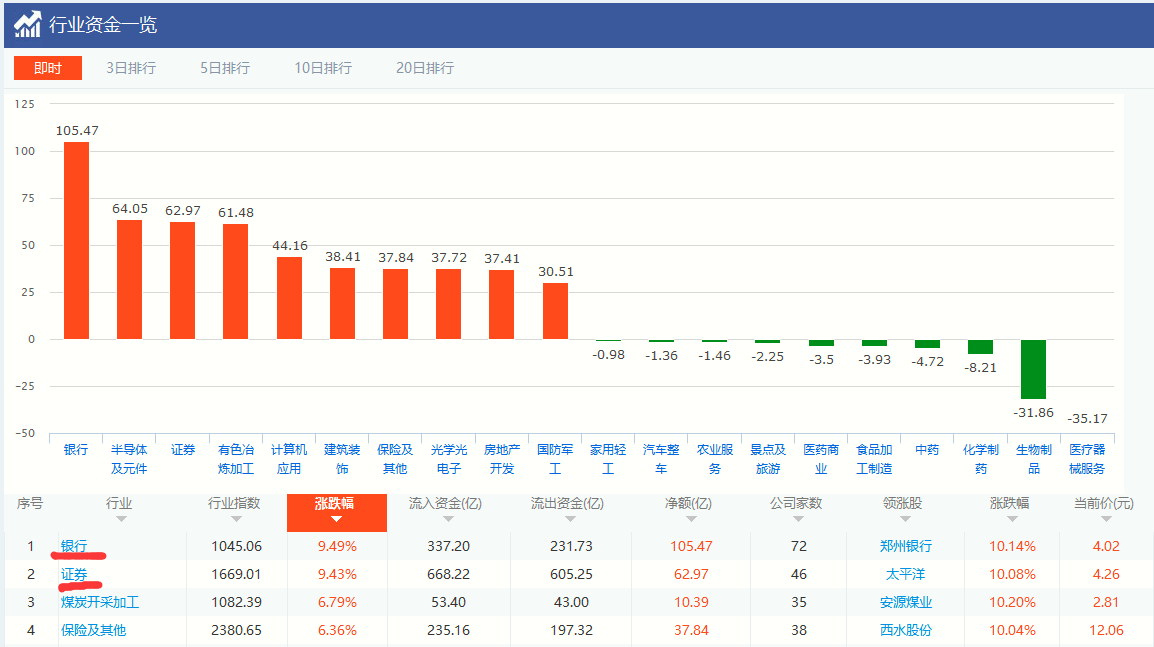Sort table by 公司家数 column arrow
This screenshot has width=1154, height=647.
point(799,519)
